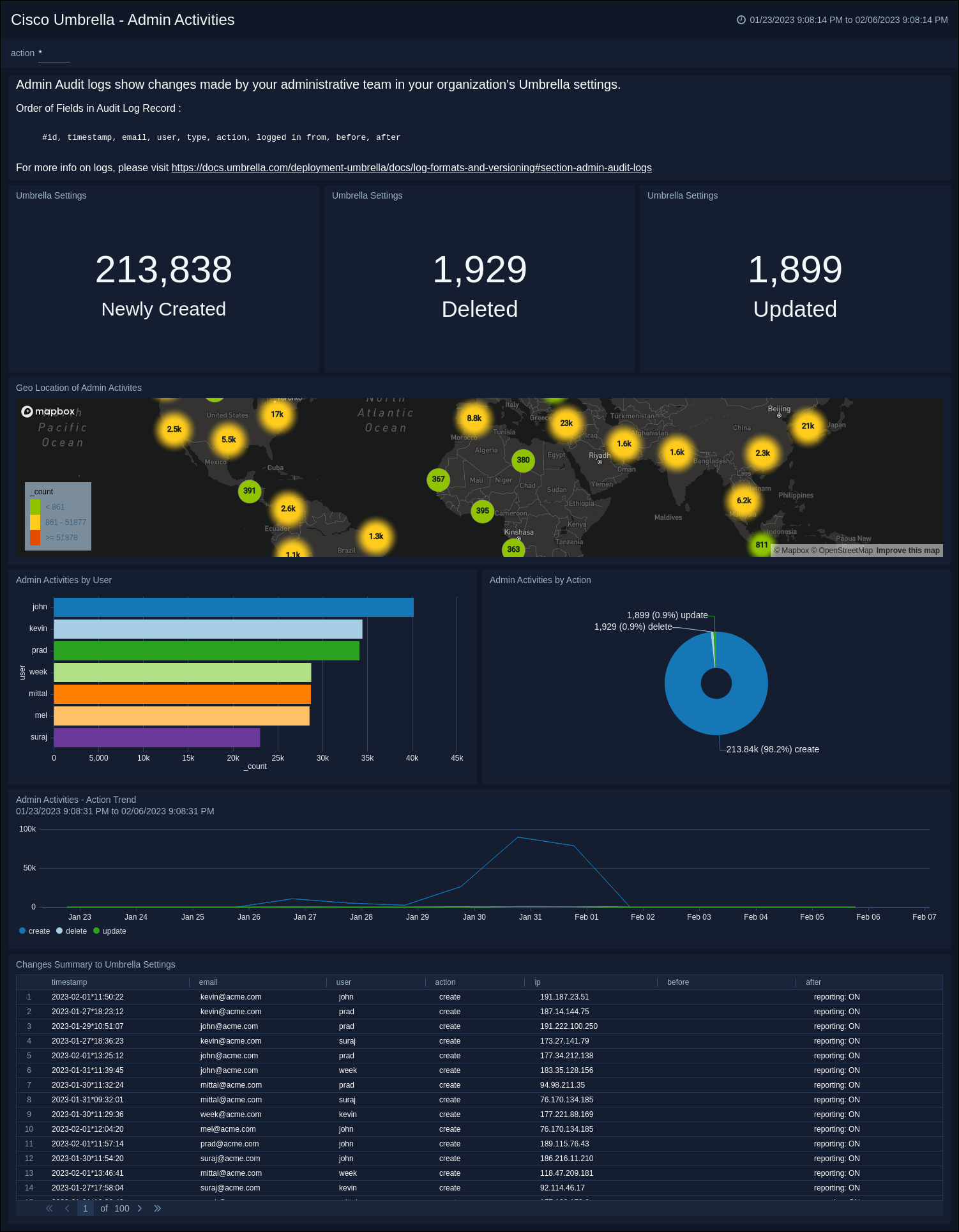Go to next table page

click(140, 1208)
